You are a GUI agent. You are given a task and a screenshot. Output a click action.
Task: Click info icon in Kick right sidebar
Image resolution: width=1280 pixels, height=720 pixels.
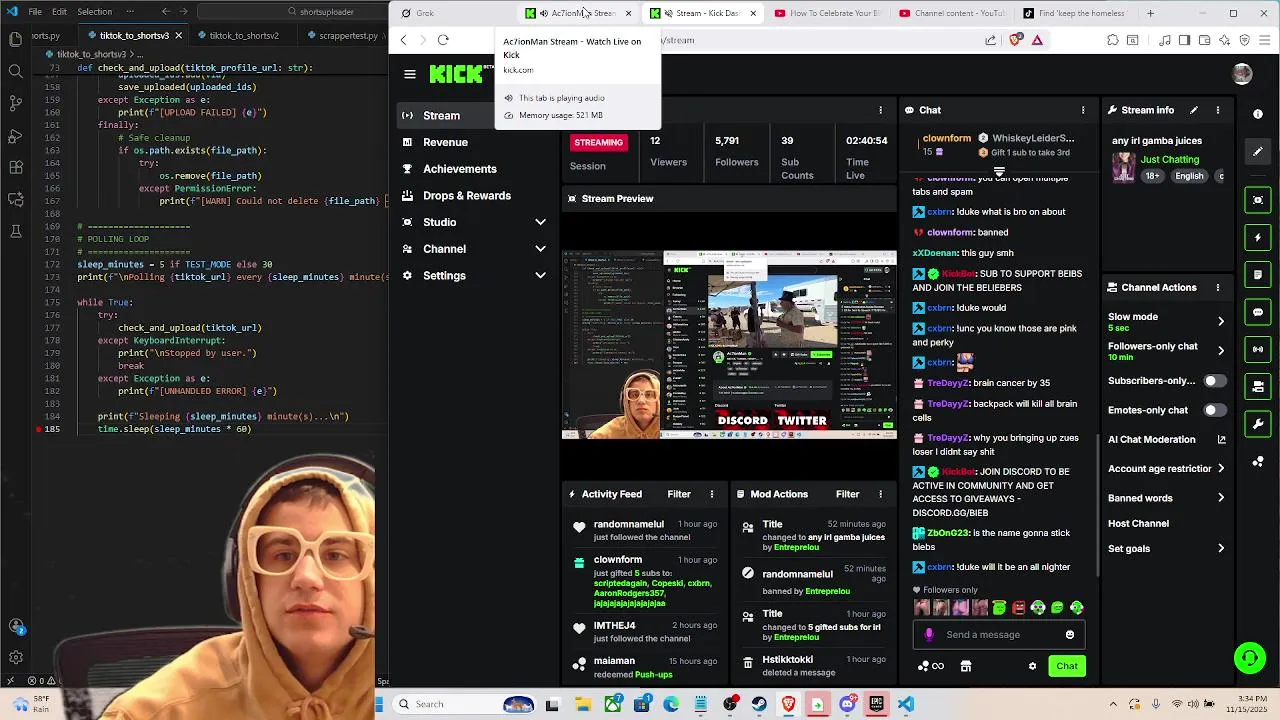(x=1258, y=114)
